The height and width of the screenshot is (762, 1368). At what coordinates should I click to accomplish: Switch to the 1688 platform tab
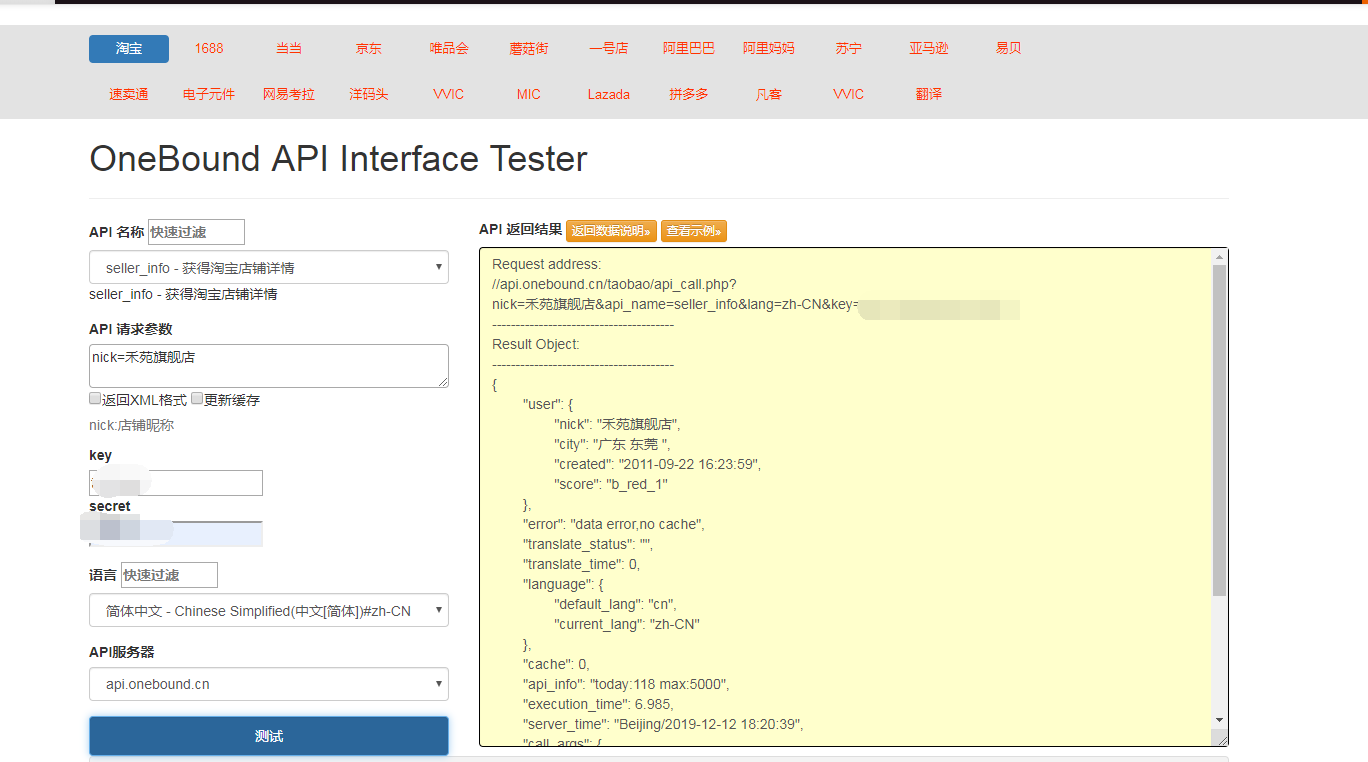(x=209, y=49)
